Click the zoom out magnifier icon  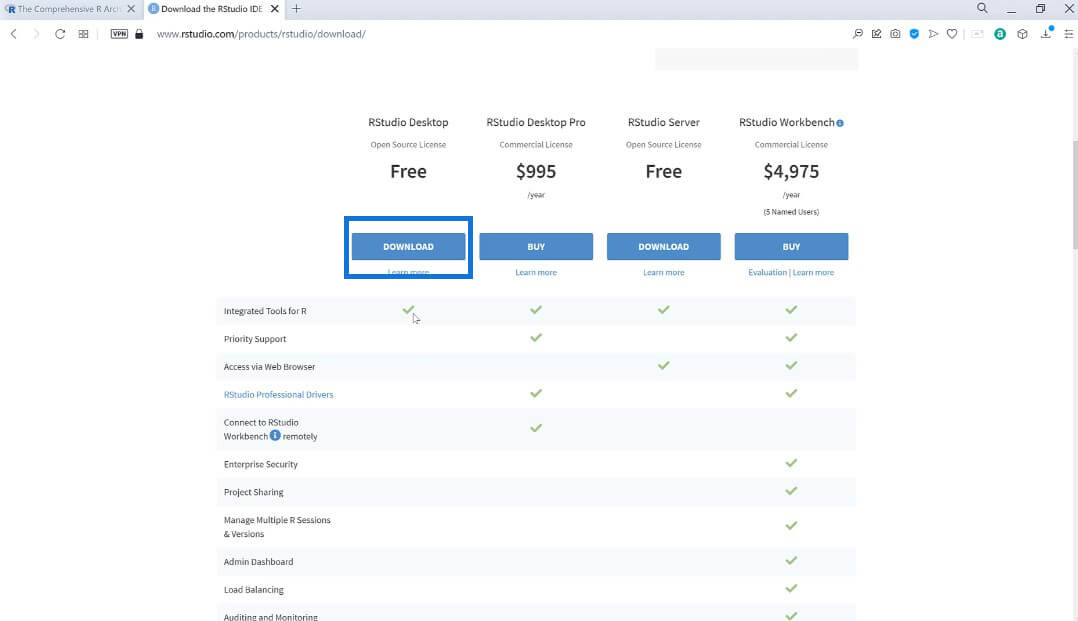tap(857, 34)
